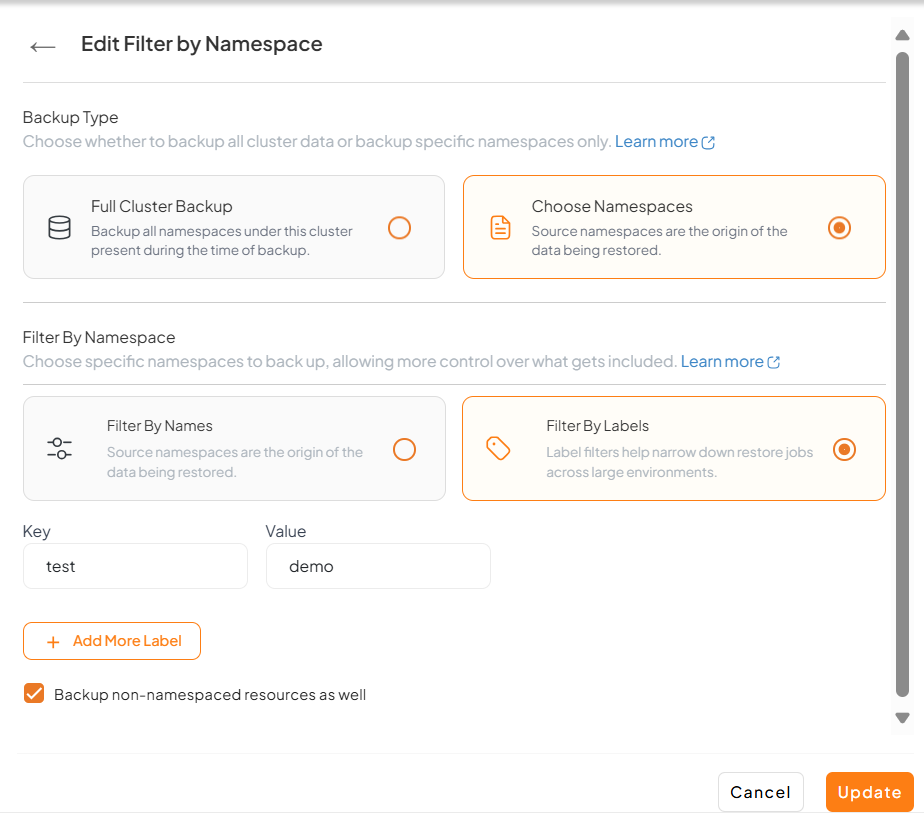Click external link icon beside Backup Type Learn more
Image resolution: width=924 pixels, height=813 pixels.
click(708, 142)
